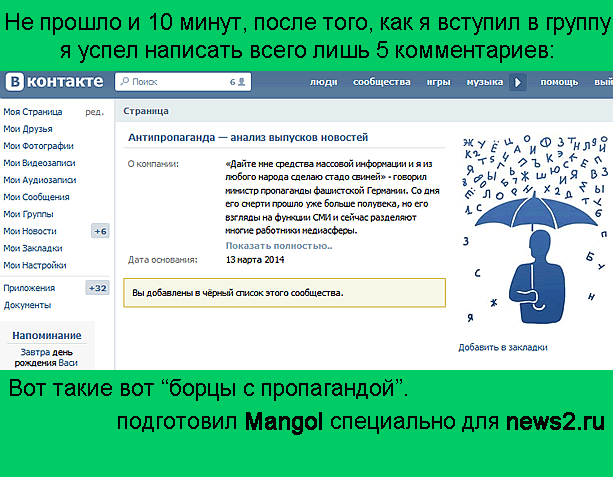Expand description with Показать полностью

point(279,246)
